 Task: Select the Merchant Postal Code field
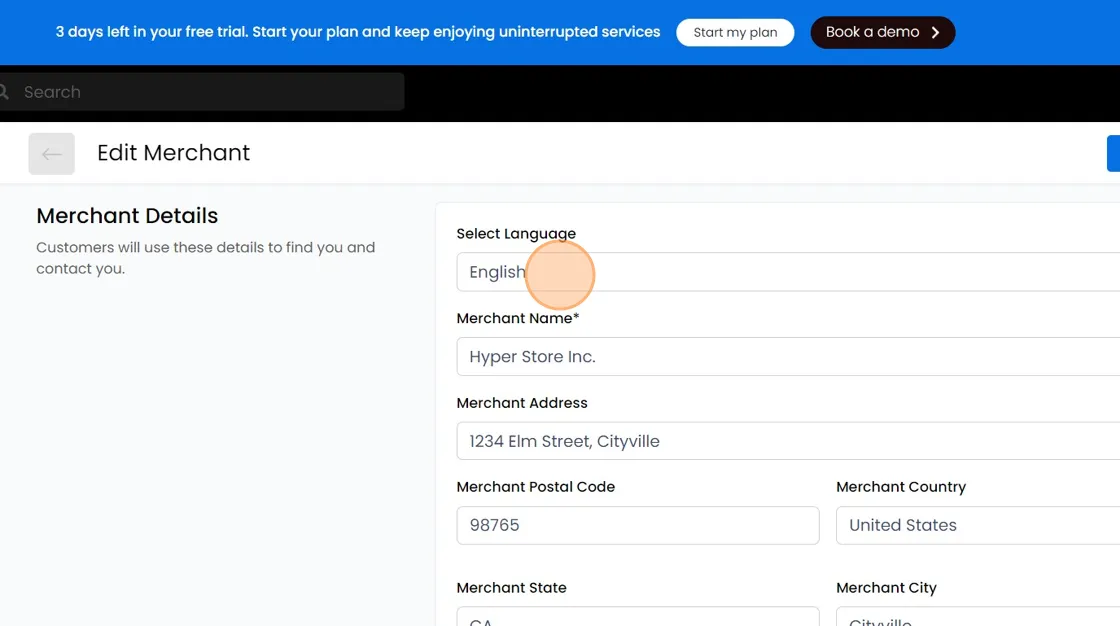(638, 525)
